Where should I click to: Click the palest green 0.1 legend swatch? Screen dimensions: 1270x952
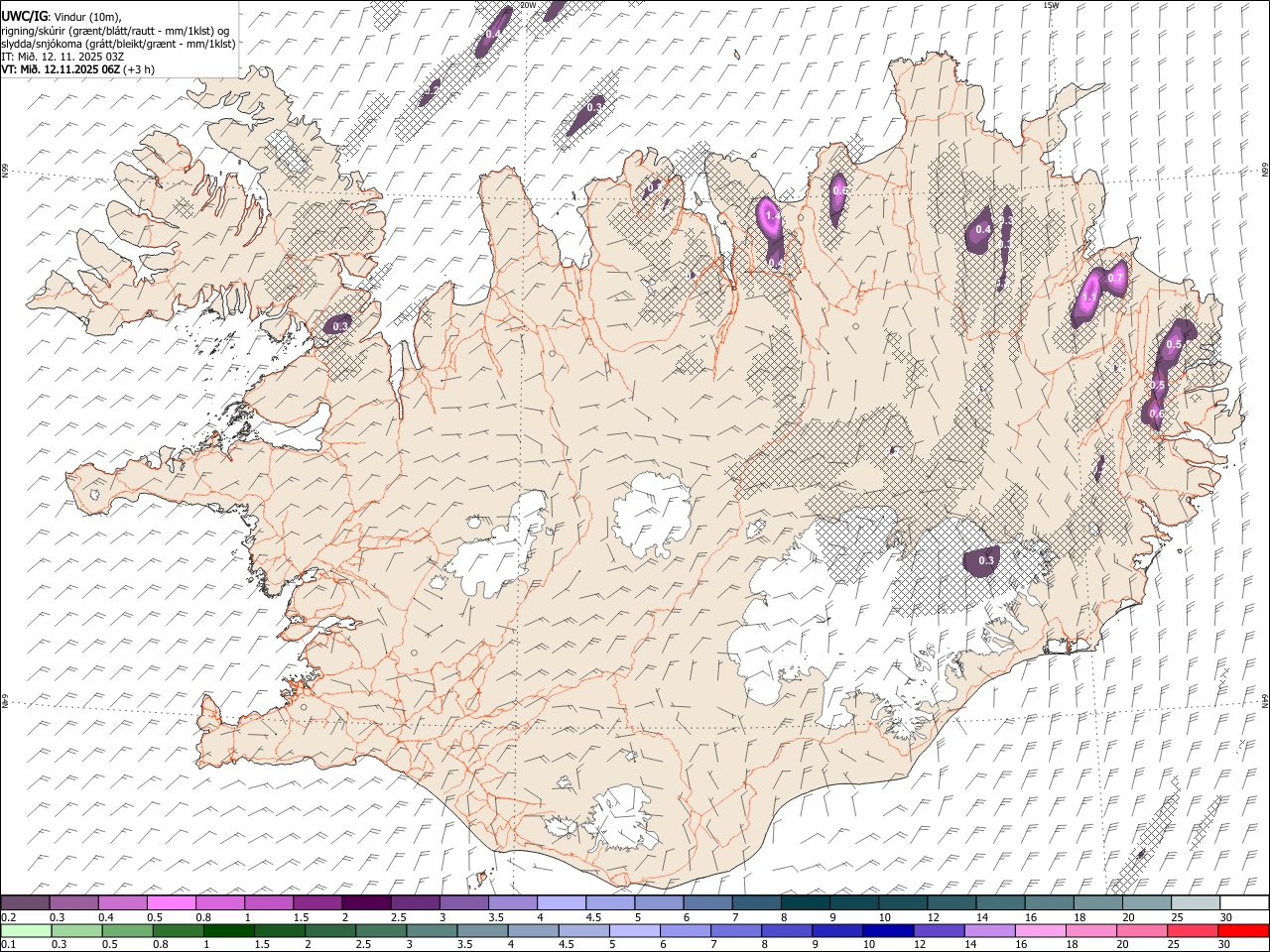(26, 931)
